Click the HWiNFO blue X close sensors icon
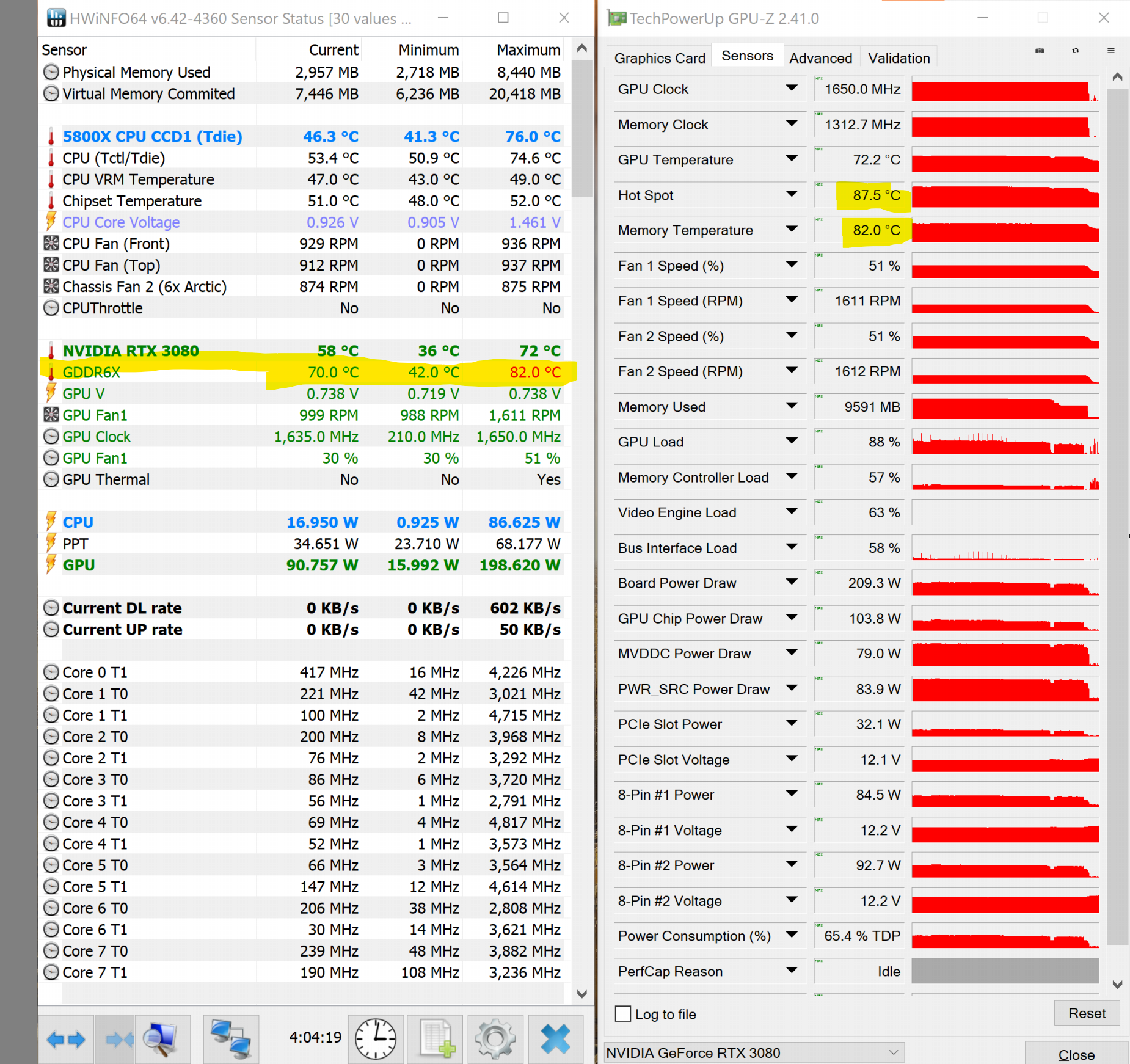The width and height of the screenshot is (1130, 1064). [x=555, y=1039]
